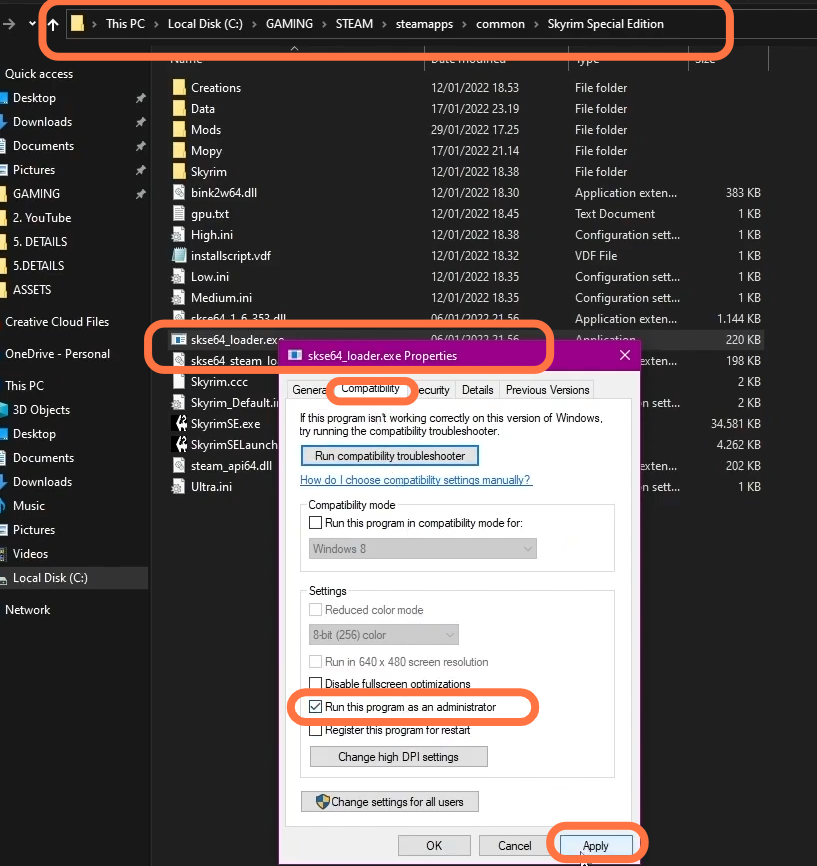Select the Mopy folder icon
Image resolution: width=817 pixels, height=866 pixels.
[x=178, y=150]
